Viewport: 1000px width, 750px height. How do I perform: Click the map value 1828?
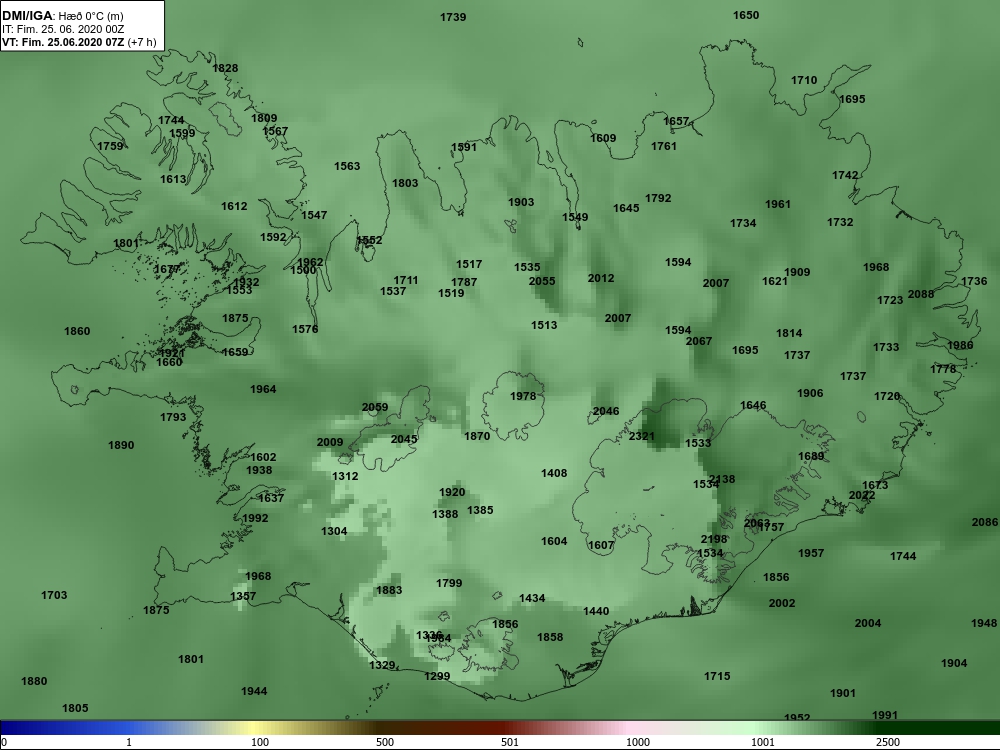225,68
